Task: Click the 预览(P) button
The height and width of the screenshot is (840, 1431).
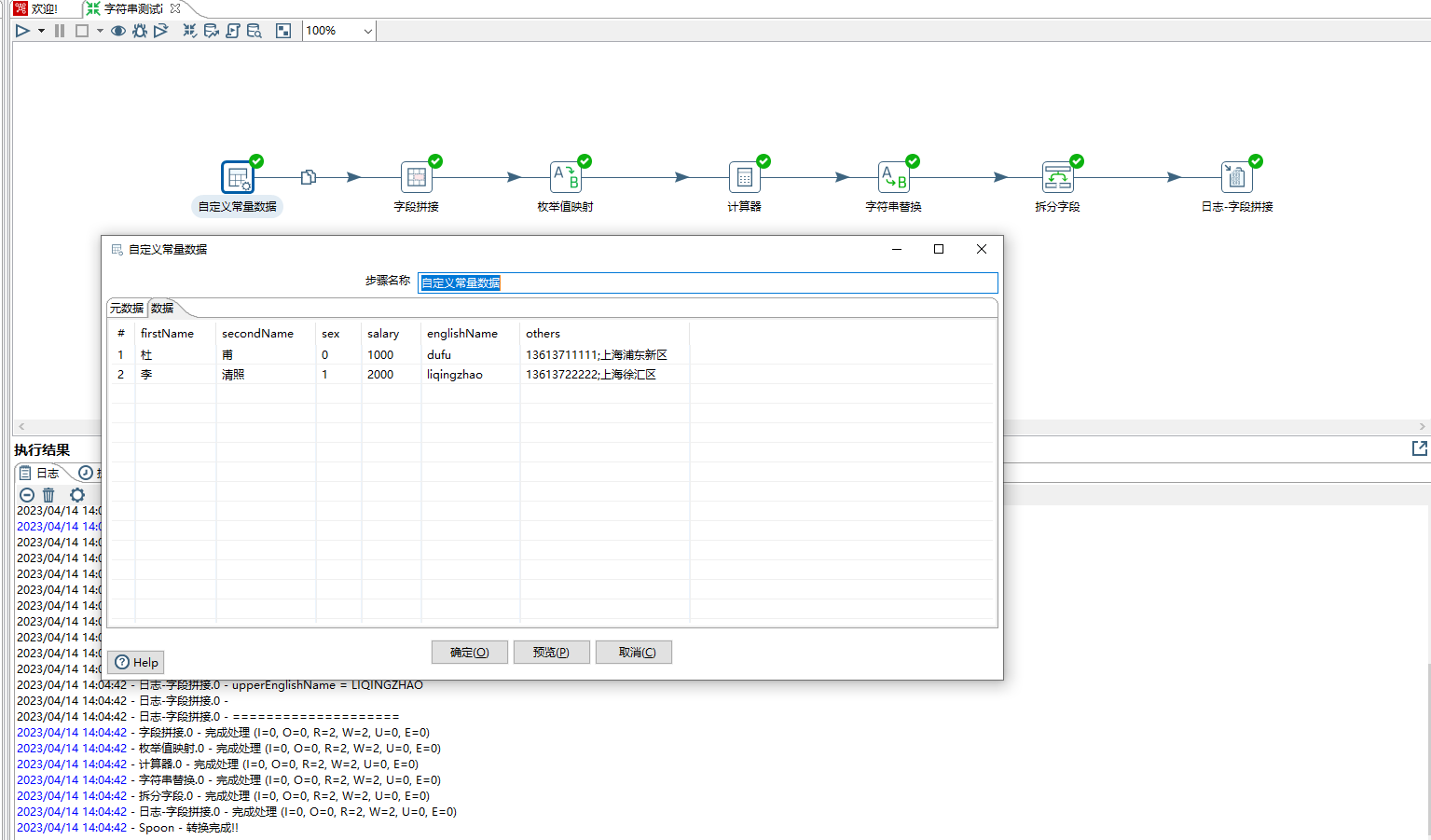Action: click(551, 653)
